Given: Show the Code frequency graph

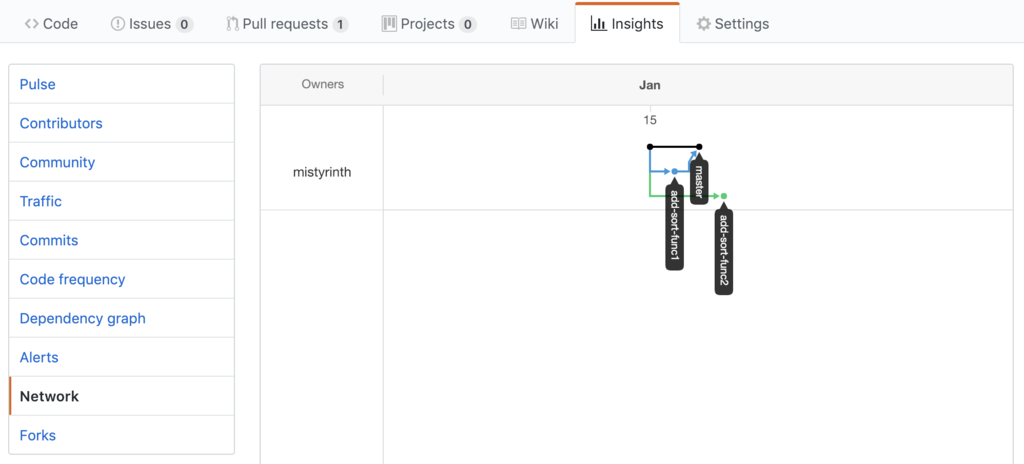Looking at the screenshot, I should [x=72, y=280].
